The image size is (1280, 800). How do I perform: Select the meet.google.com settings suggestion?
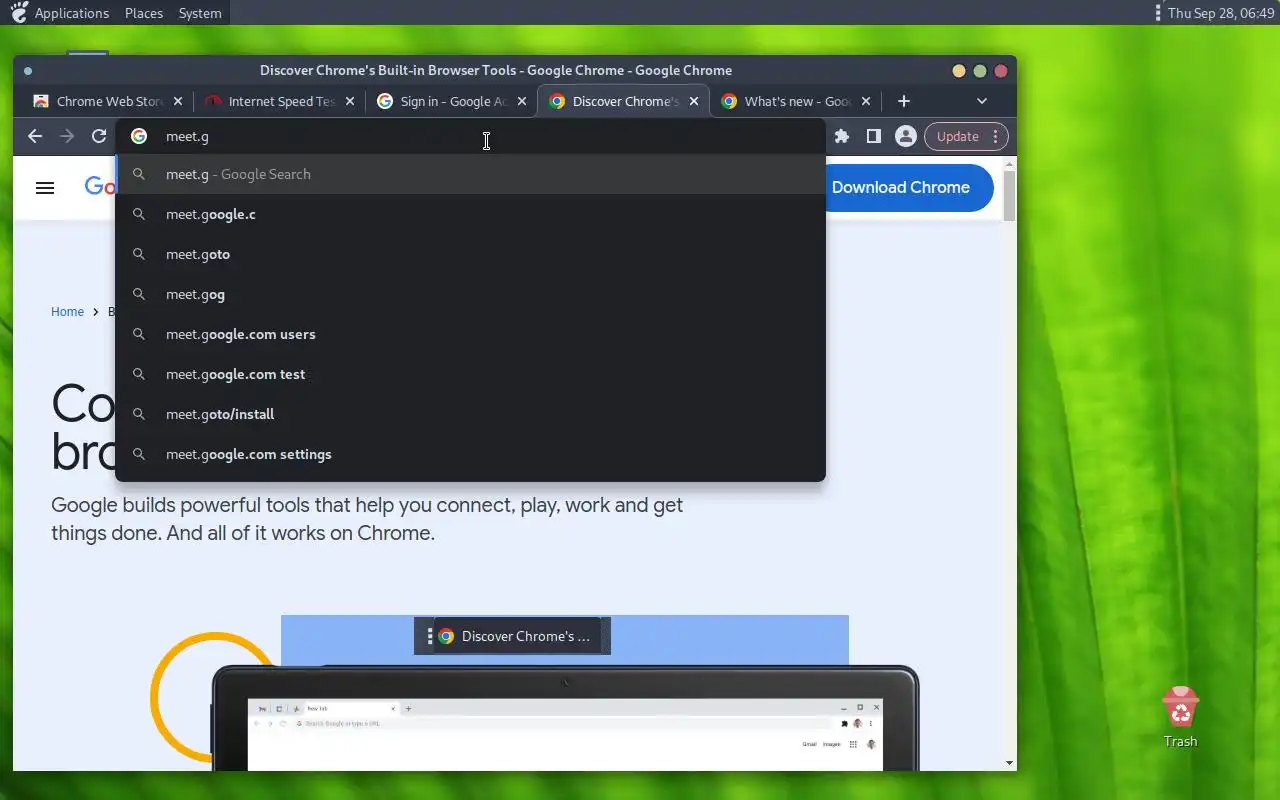470,454
